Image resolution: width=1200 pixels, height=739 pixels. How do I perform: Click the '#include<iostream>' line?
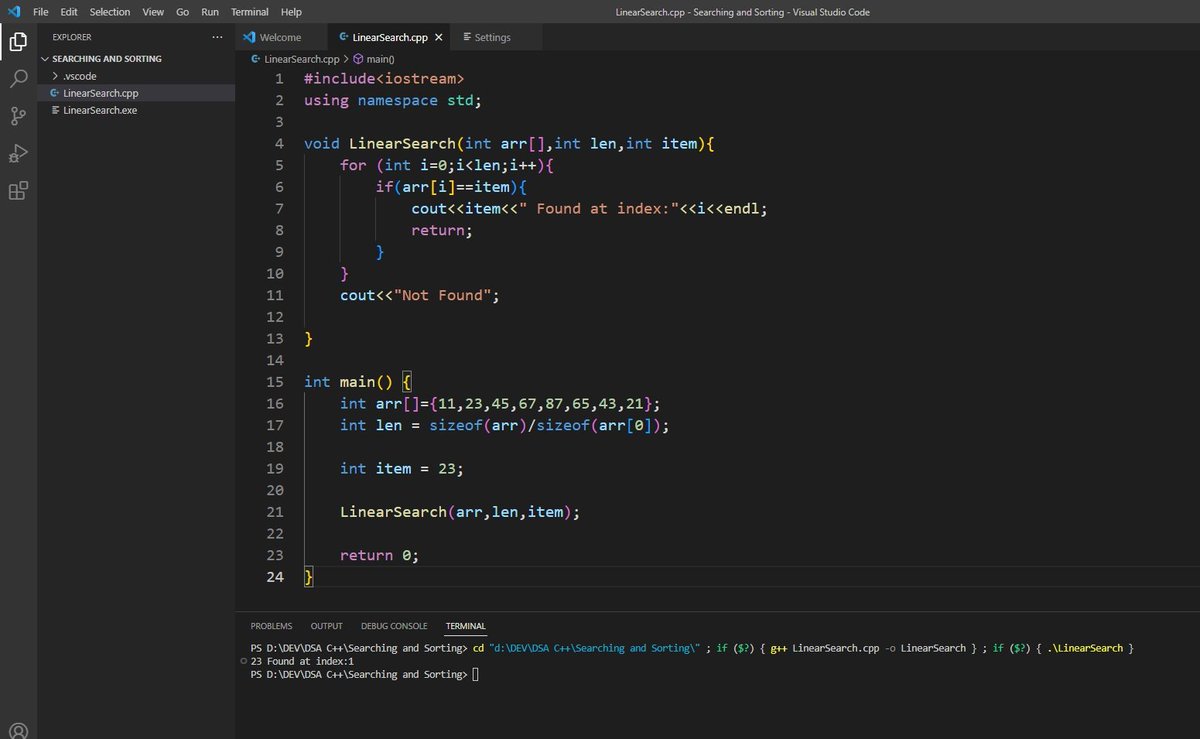(x=384, y=79)
